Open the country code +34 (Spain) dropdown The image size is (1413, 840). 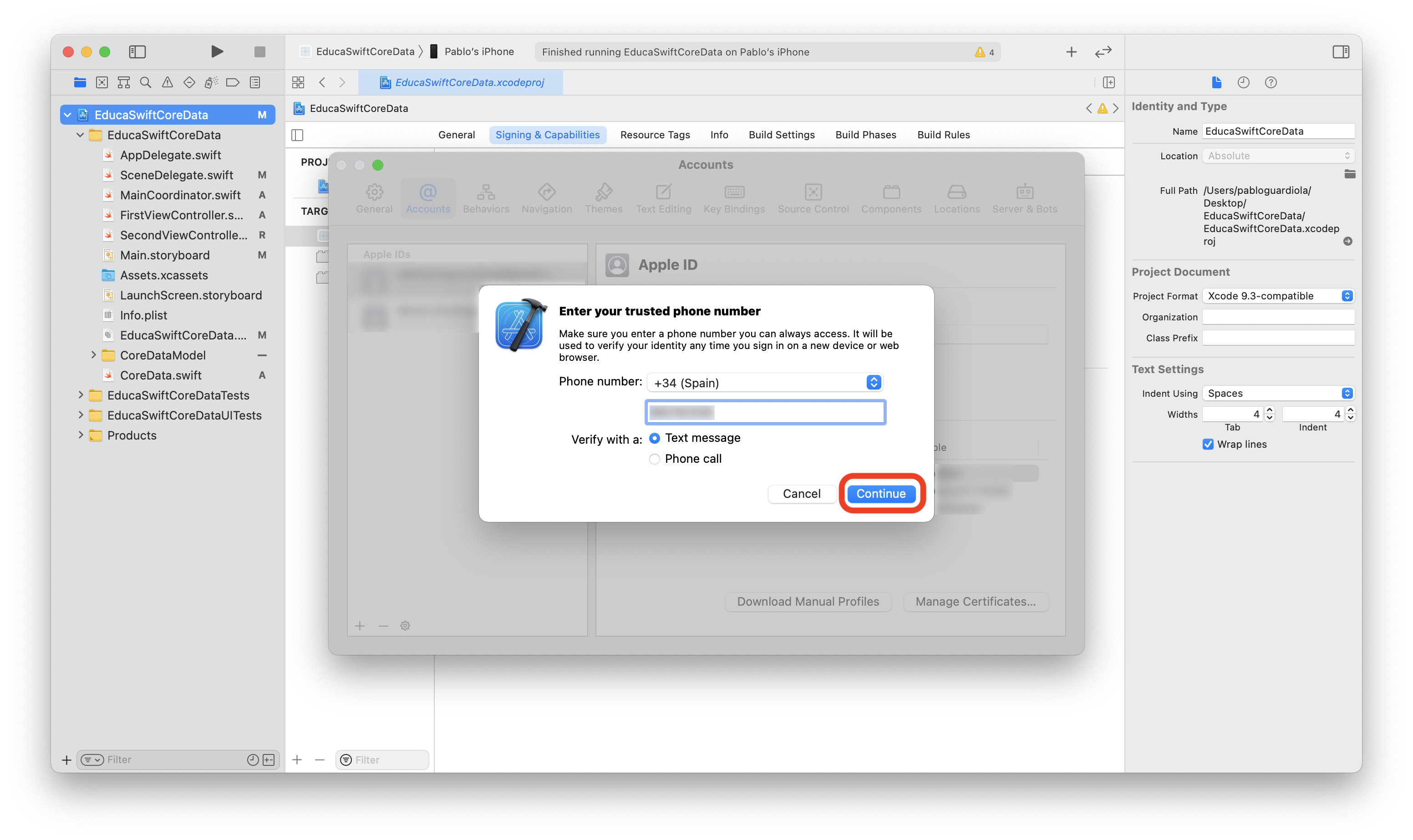765,383
